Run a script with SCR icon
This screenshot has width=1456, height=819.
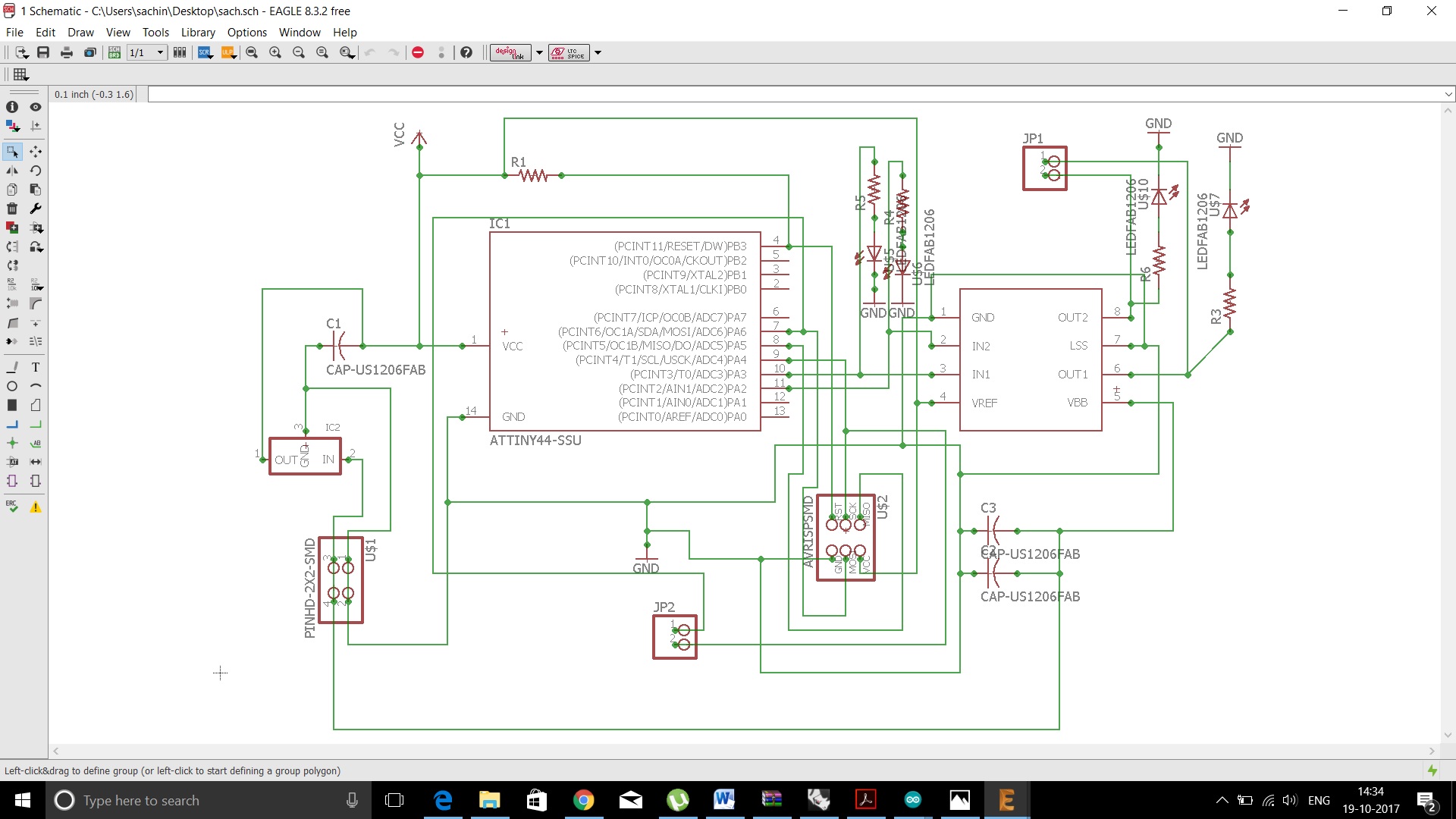[206, 52]
